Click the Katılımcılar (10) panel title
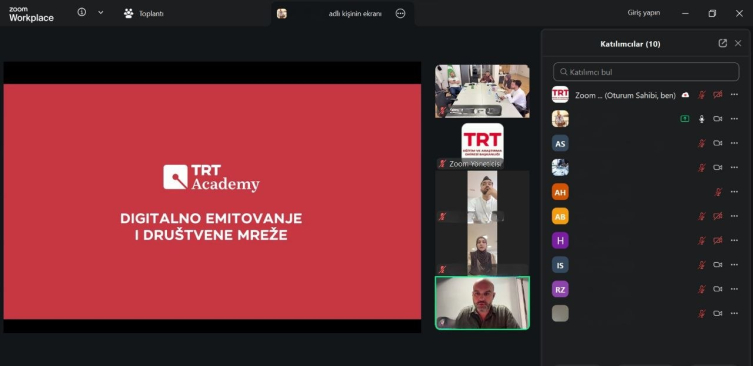The image size is (753, 366). click(x=630, y=44)
